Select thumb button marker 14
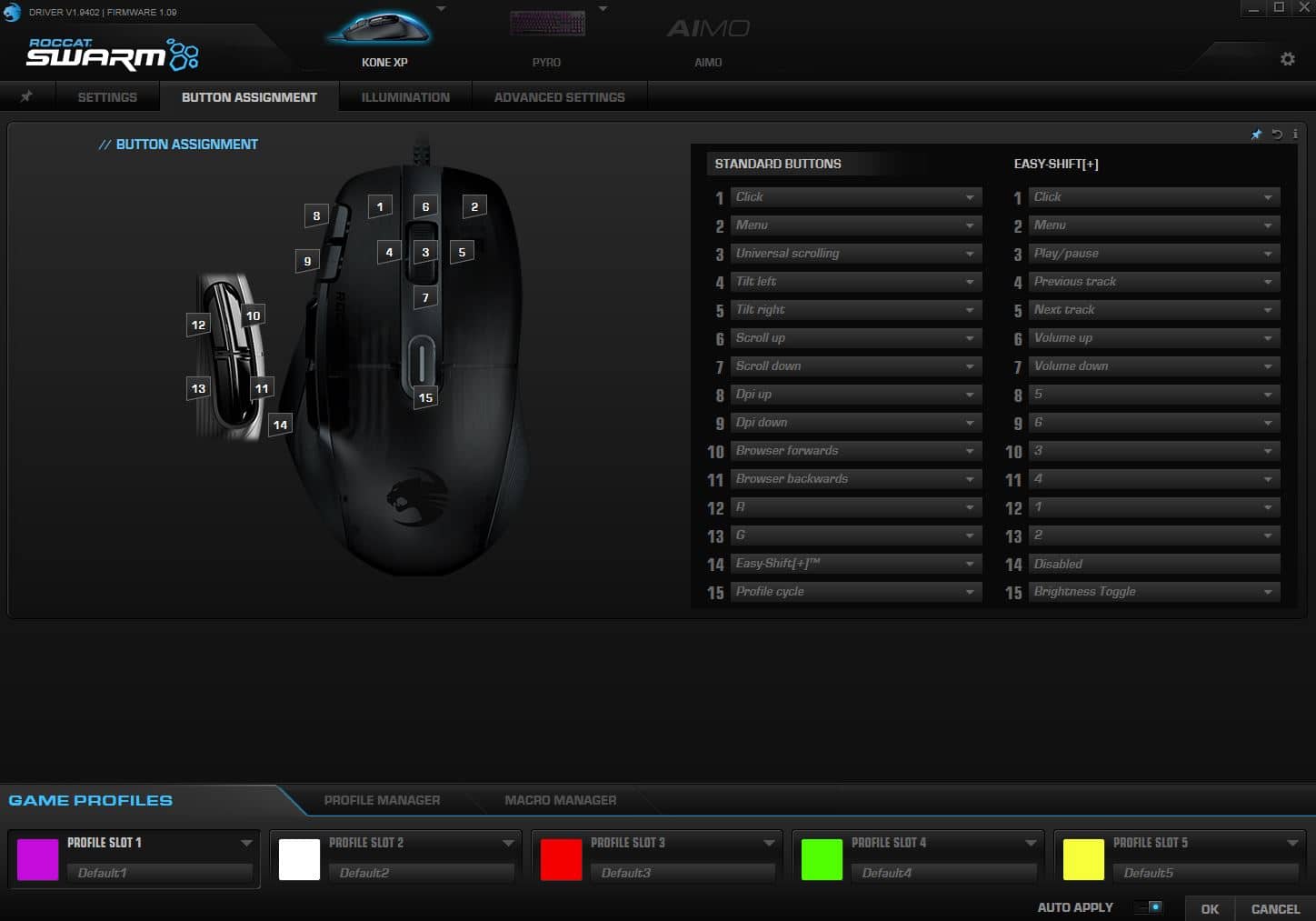The width and height of the screenshot is (1316, 921). 280,425
